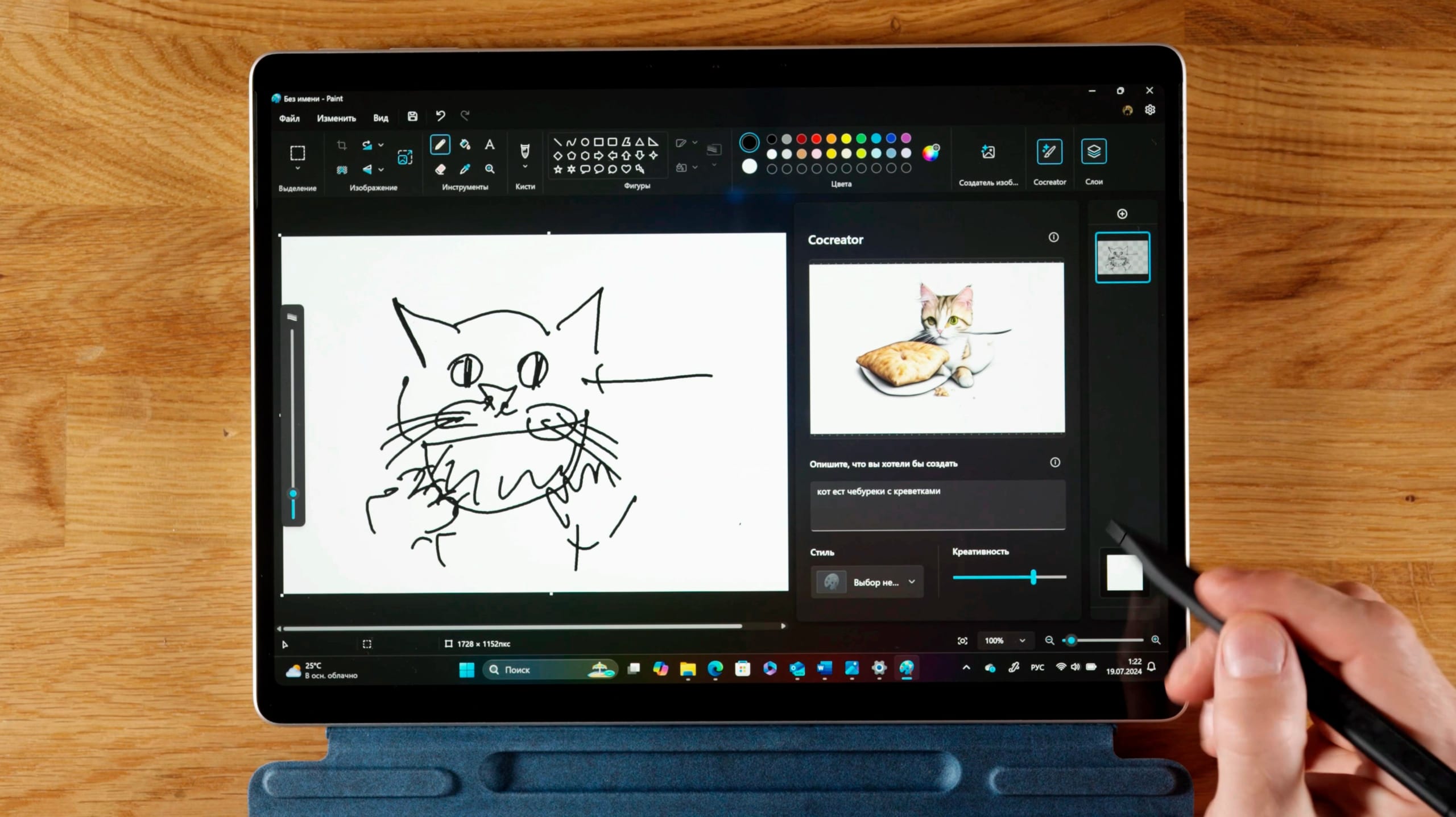
Task: Click the Crop tool in Изображение group
Action: point(341,146)
